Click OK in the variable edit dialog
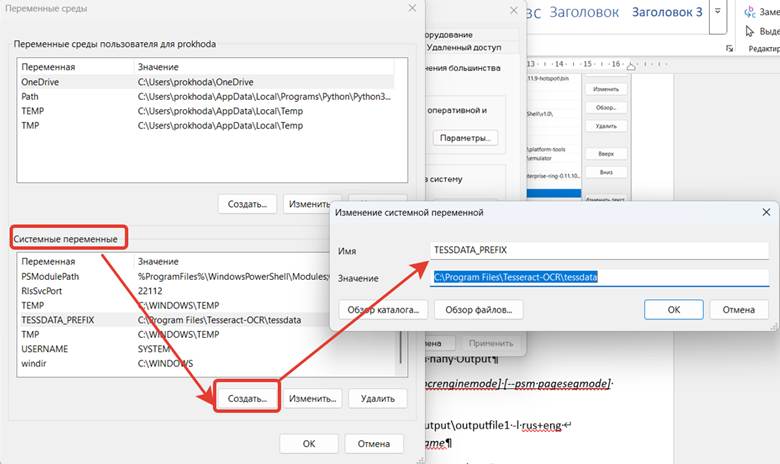780x464 pixels. click(674, 309)
